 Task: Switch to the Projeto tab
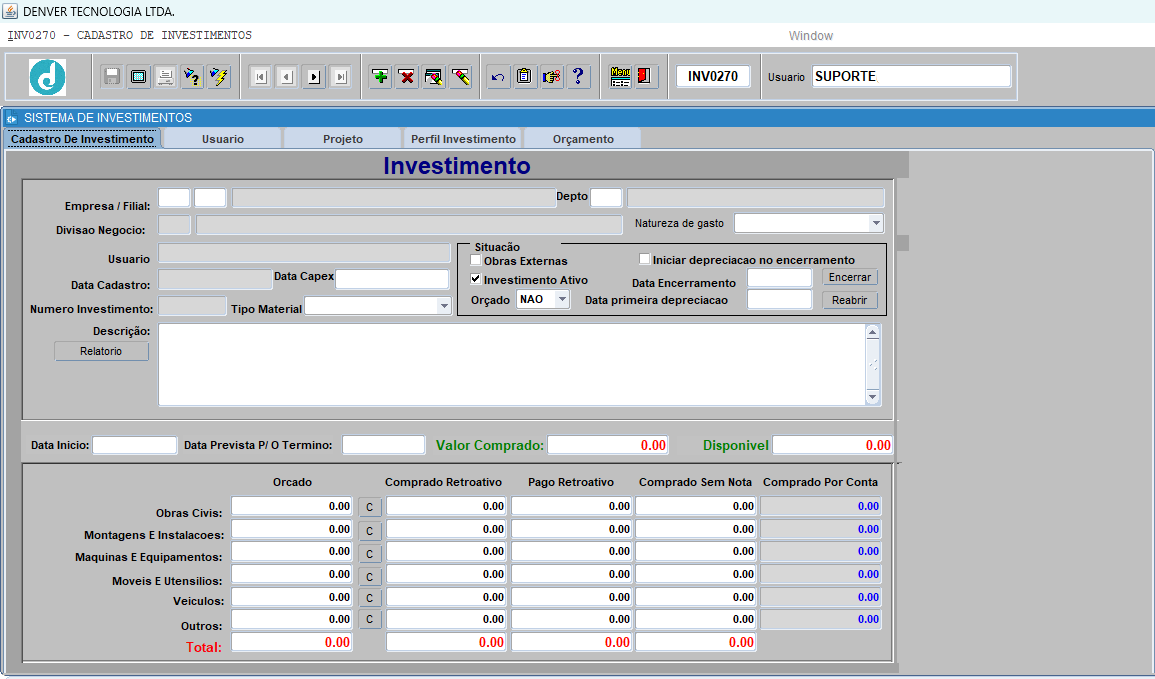343,139
